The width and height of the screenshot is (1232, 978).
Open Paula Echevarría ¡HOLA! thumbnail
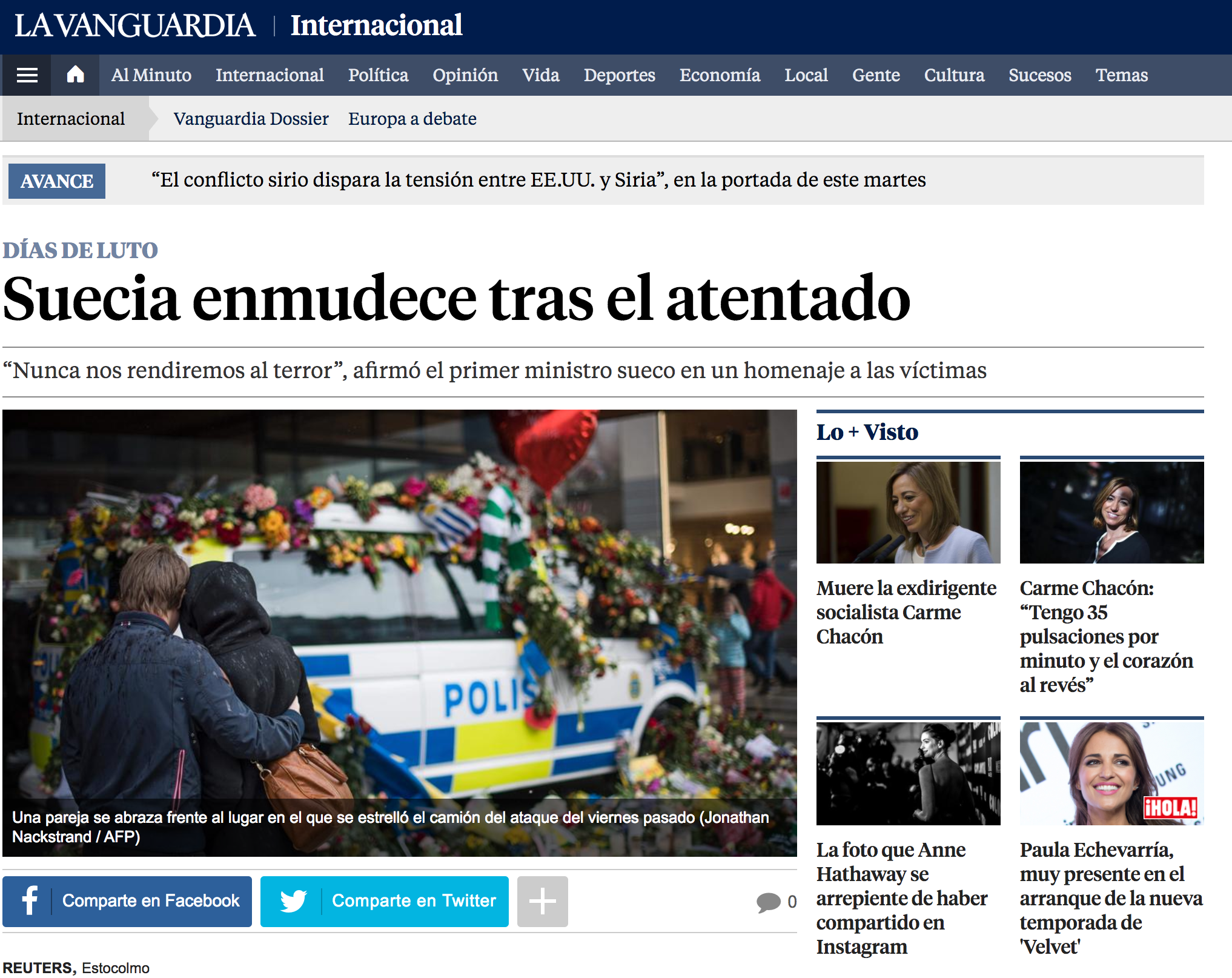(x=1112, y=773)
